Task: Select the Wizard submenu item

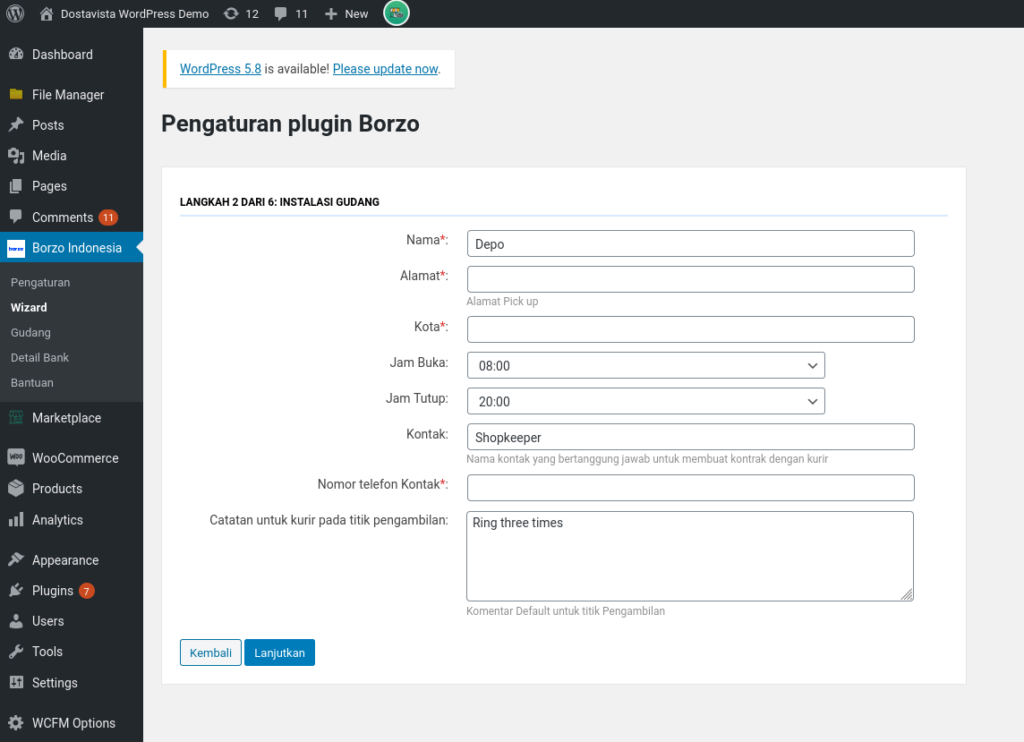Action: 29,308
